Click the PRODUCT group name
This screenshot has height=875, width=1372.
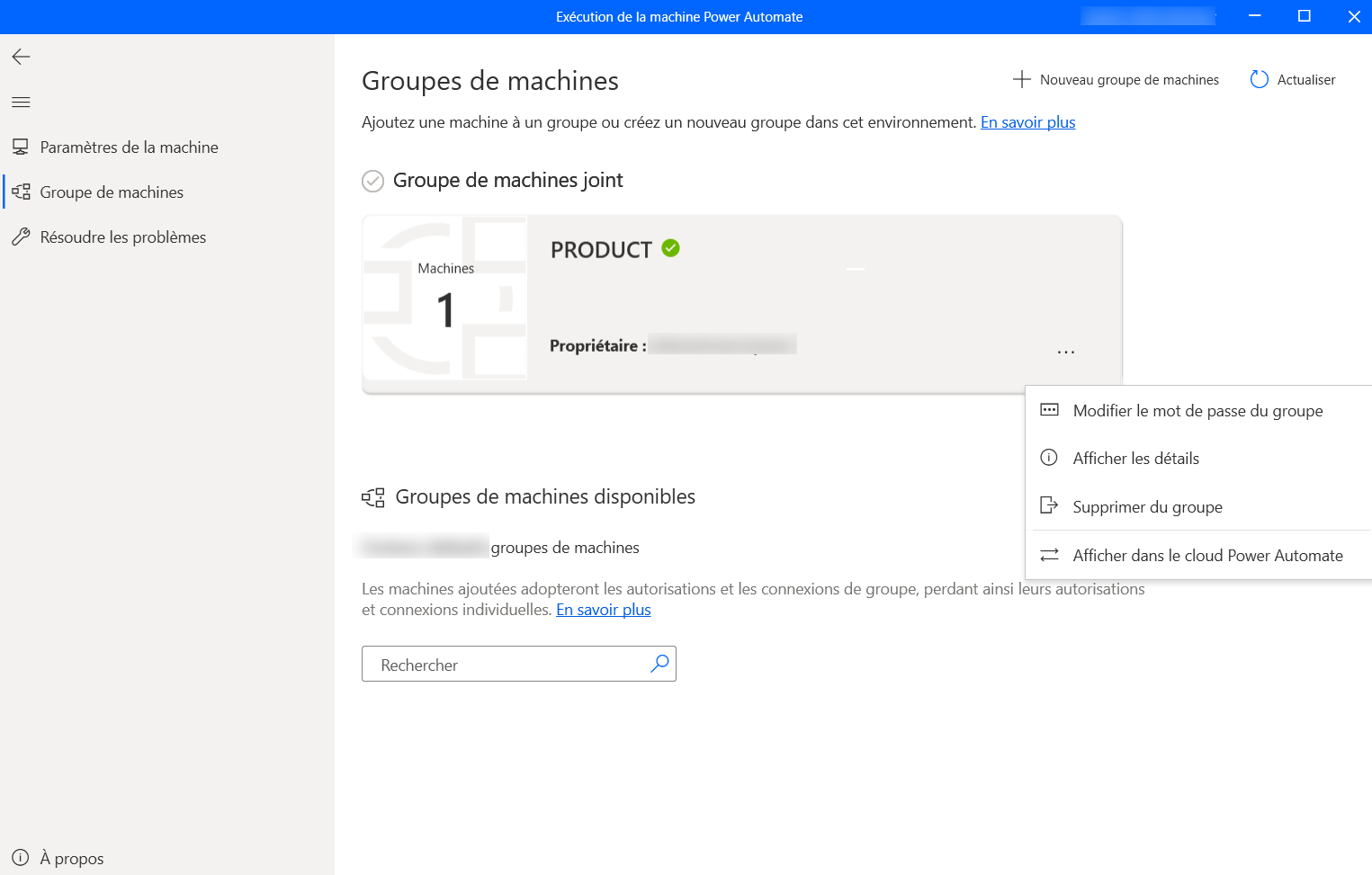(x=601, y=250)
